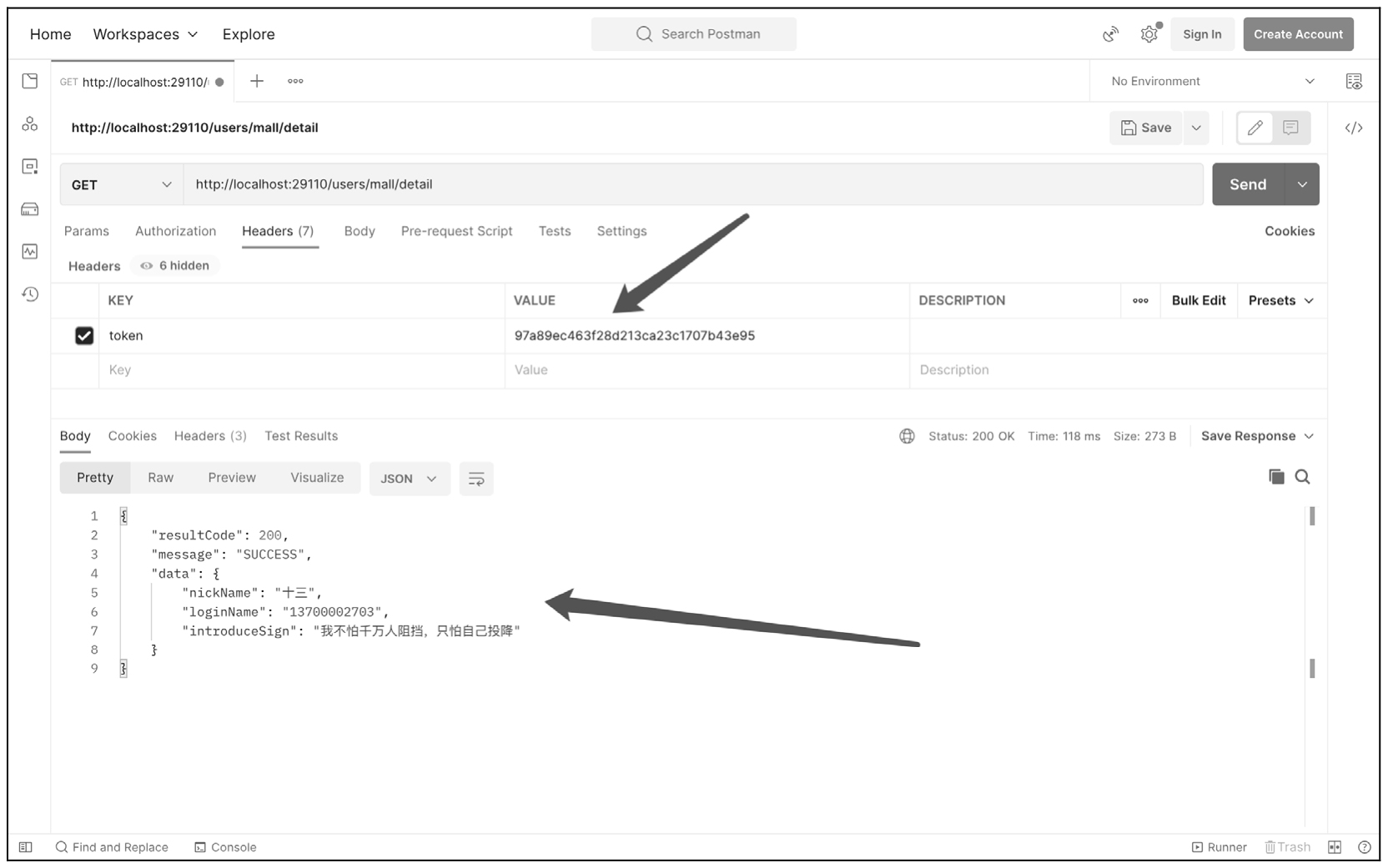Viewport: 1388px width, 868px height.
Task: Click the Create Account button
Action: tap(1298, 34)
